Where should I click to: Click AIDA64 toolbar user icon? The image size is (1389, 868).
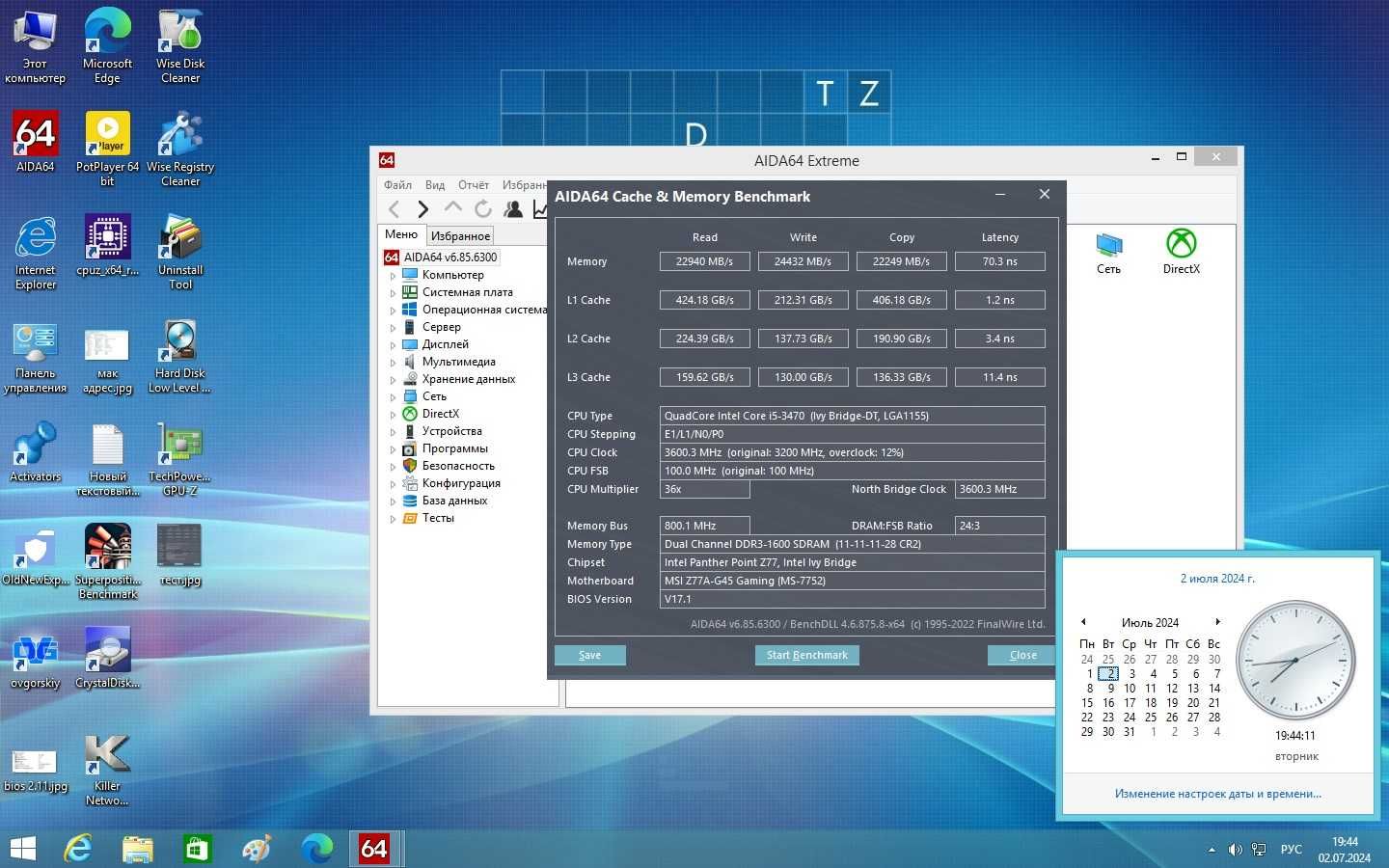coord(512,208)
